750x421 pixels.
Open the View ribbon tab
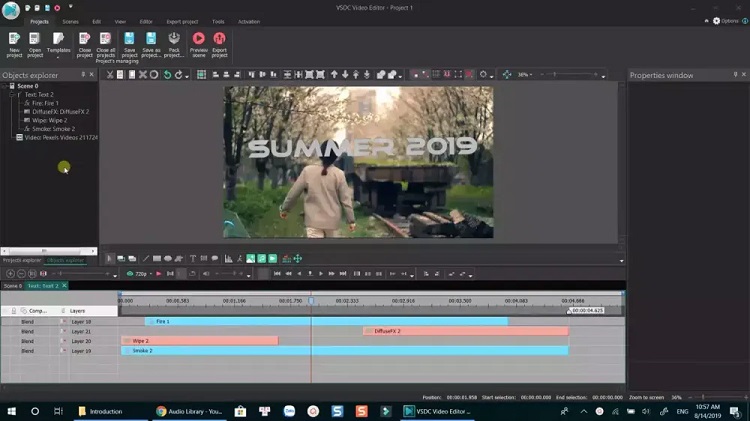pyautogui.click(x=120, y=22)
